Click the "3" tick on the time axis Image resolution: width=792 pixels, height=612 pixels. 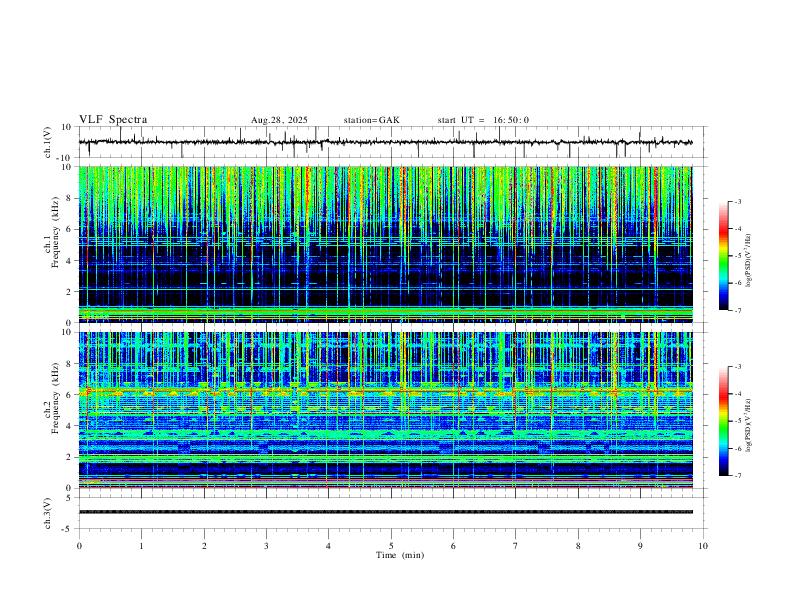266,546
